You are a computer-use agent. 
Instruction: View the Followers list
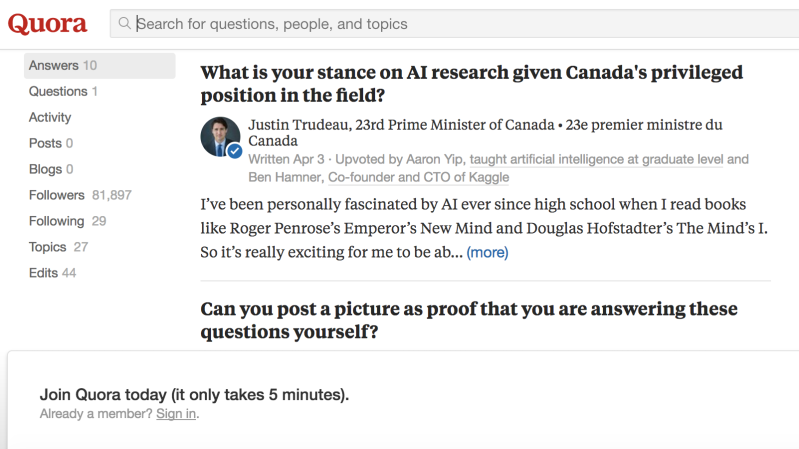[x=80, y=195]
